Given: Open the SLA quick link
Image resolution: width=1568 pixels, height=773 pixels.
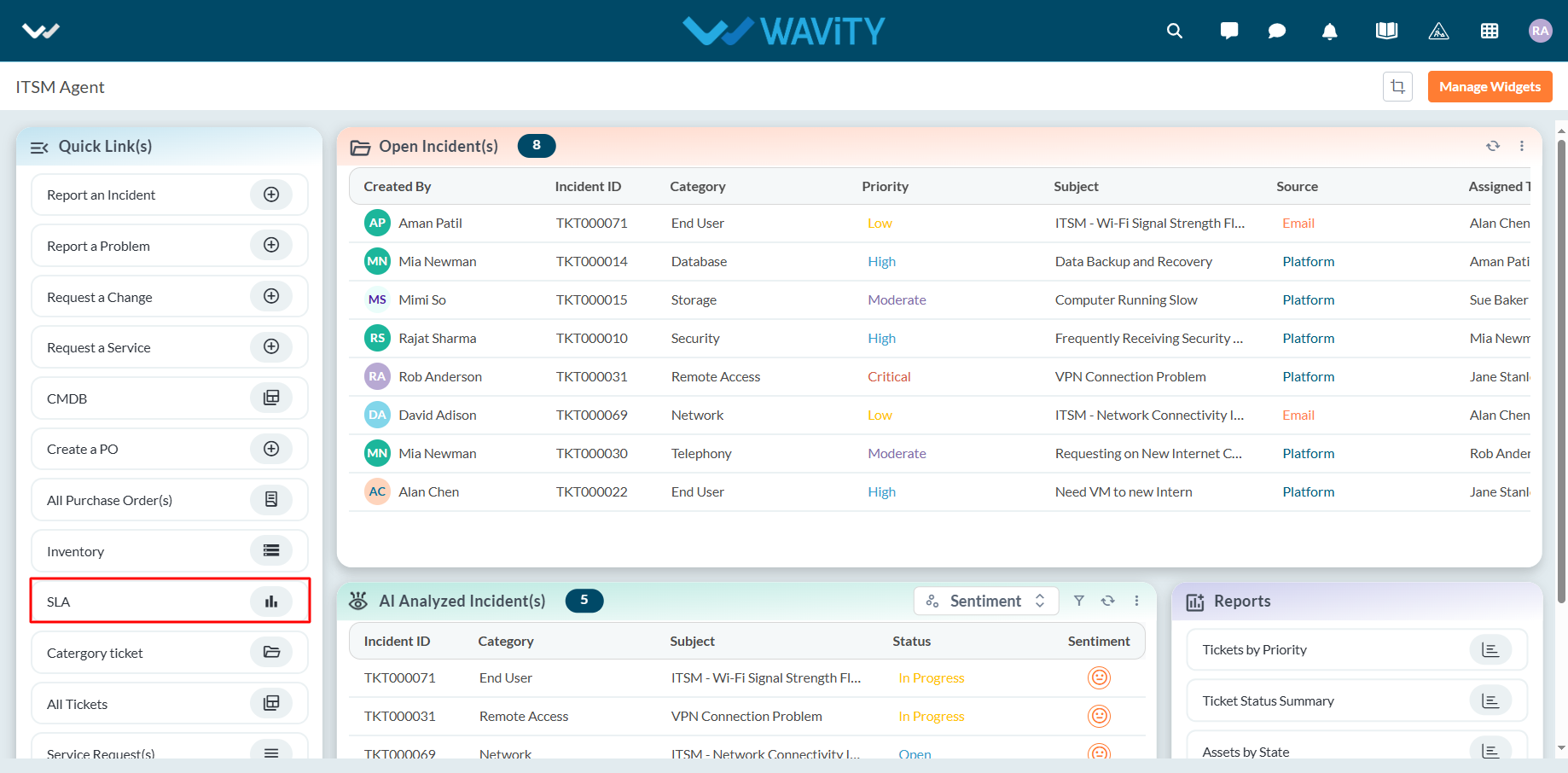Looking at the screenshot, I should click(170, 602).
